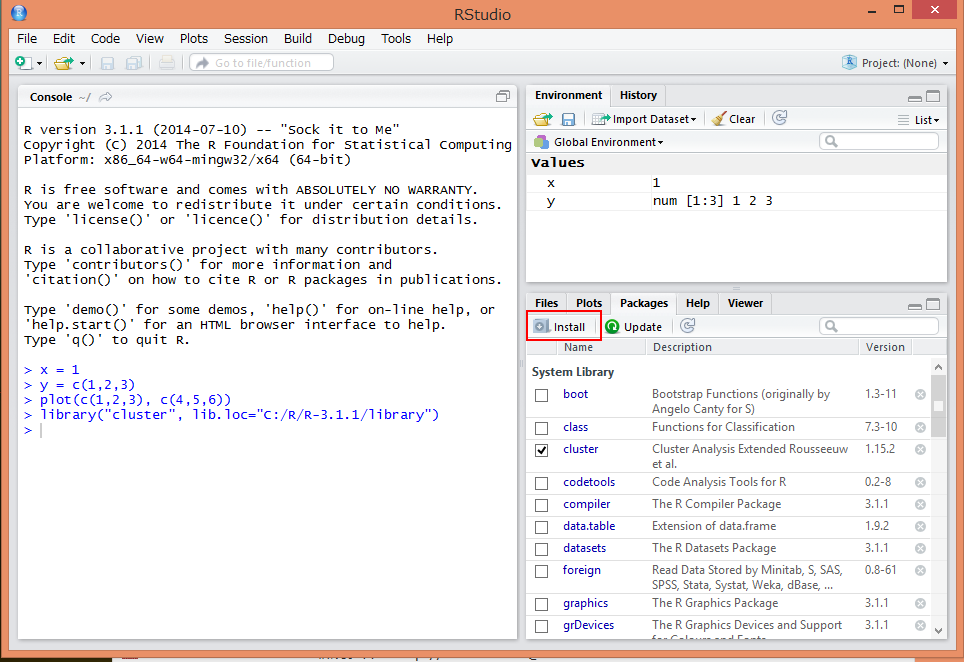Open the grDevices package link

[588, 625]
